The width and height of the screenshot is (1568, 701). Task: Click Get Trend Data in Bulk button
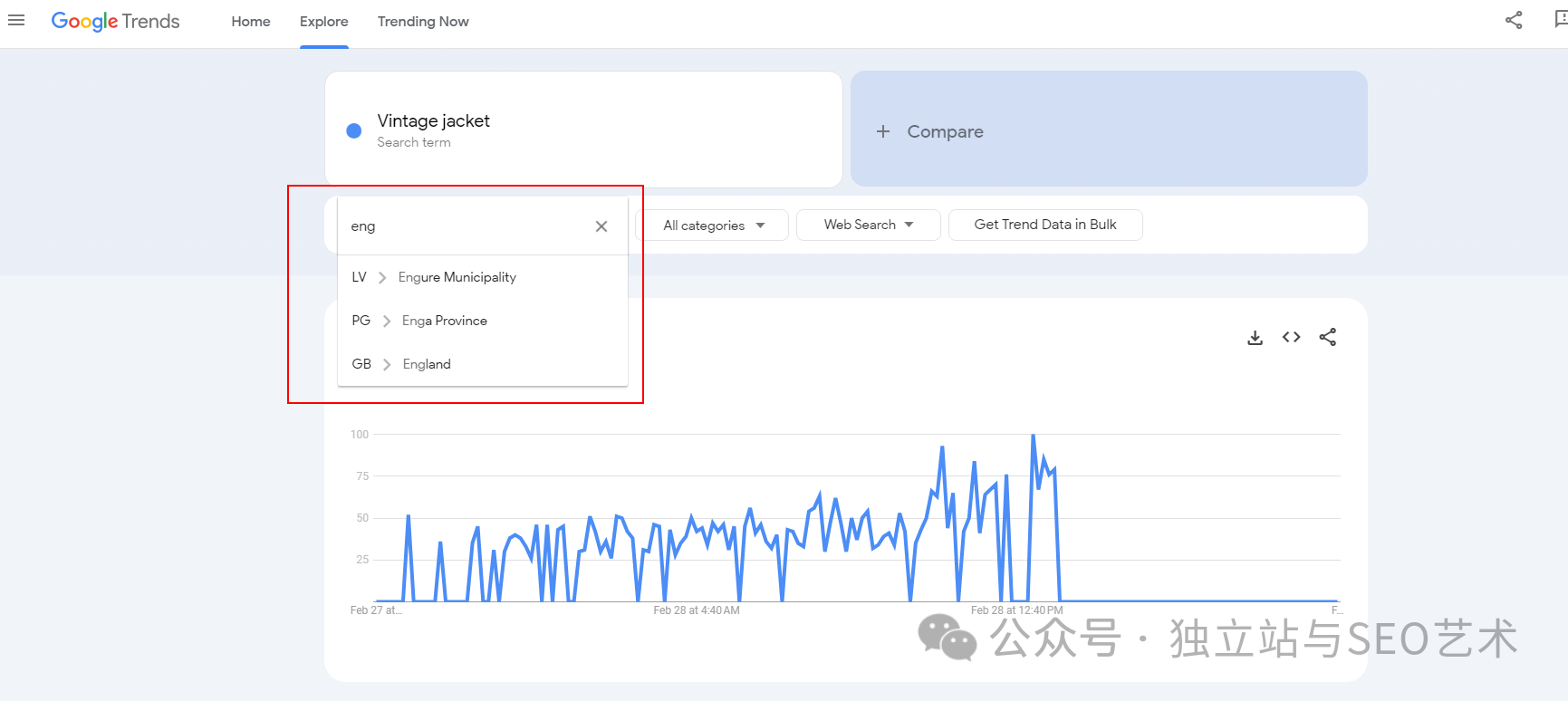pos(1045,225)
